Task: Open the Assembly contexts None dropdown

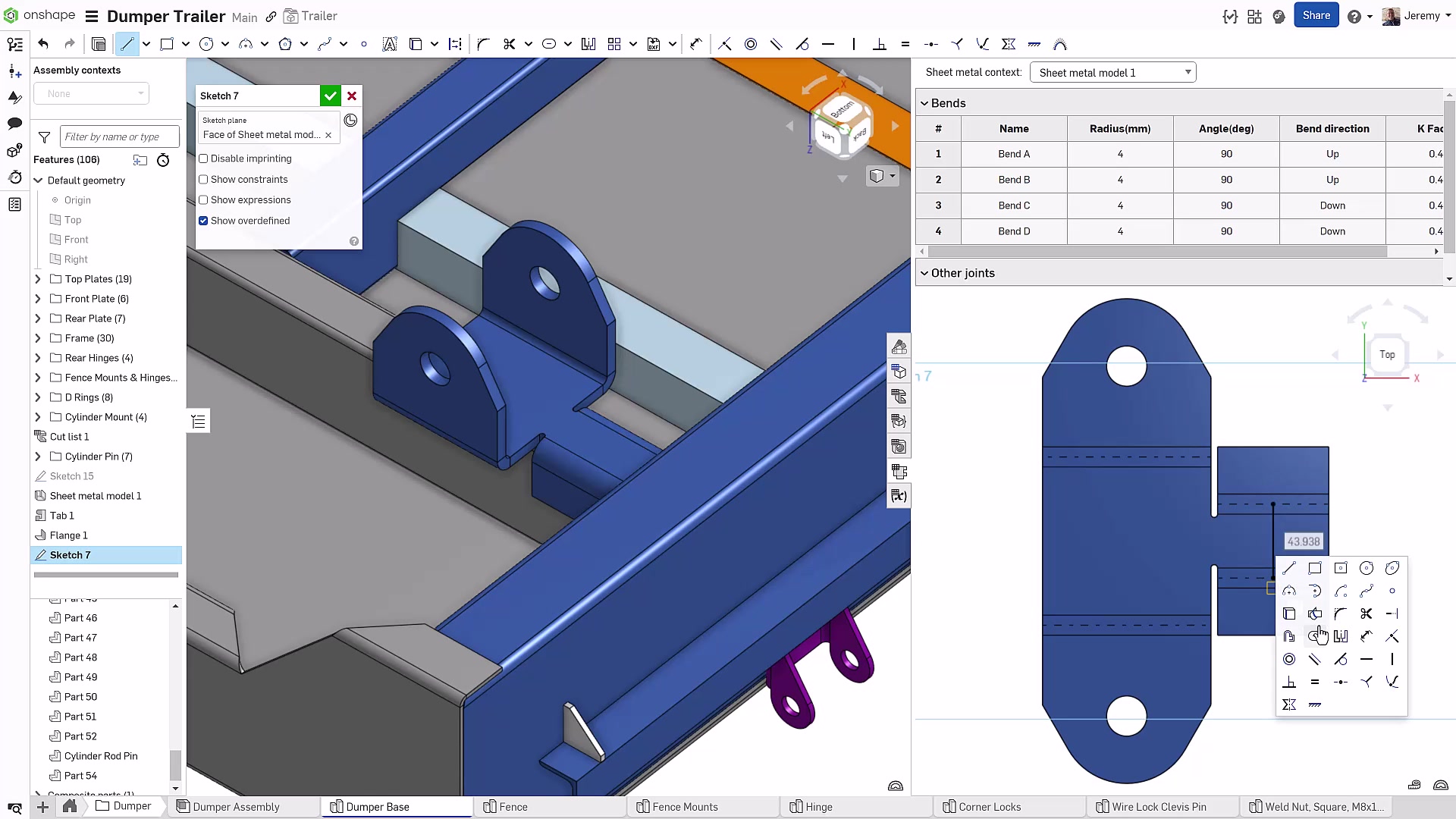Action: point(91,94)
